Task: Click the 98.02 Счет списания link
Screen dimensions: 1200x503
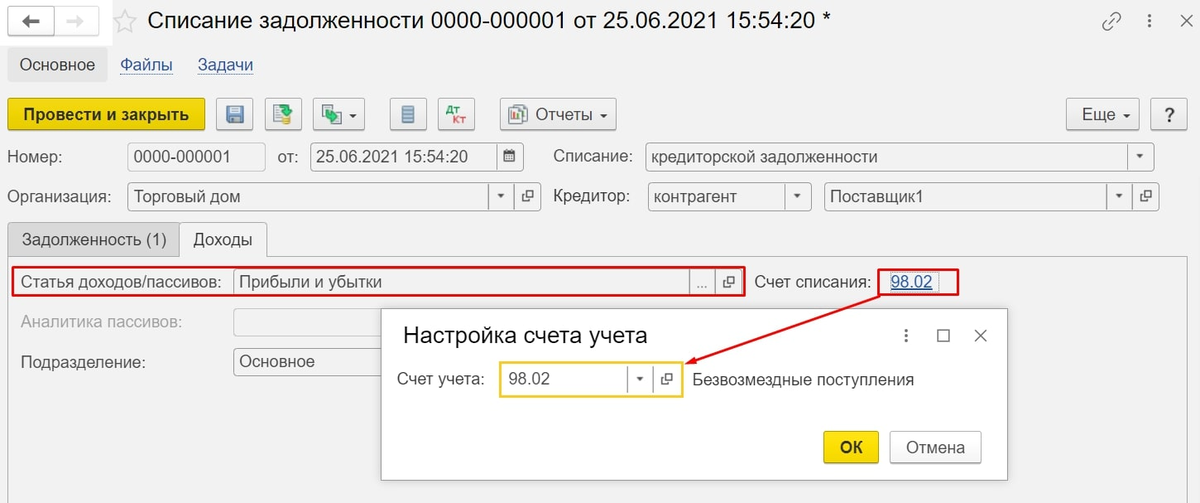Action: pos(911,282)
